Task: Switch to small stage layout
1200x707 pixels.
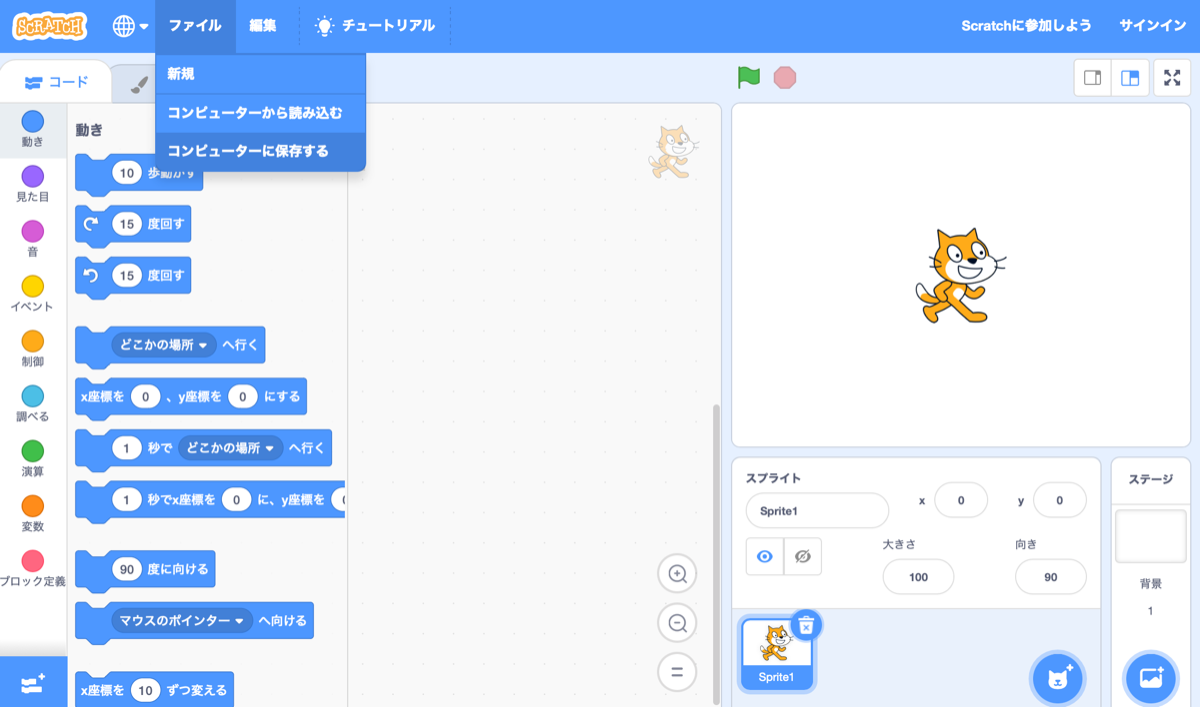Action: pyautogui.click(x=1092, y=78)
